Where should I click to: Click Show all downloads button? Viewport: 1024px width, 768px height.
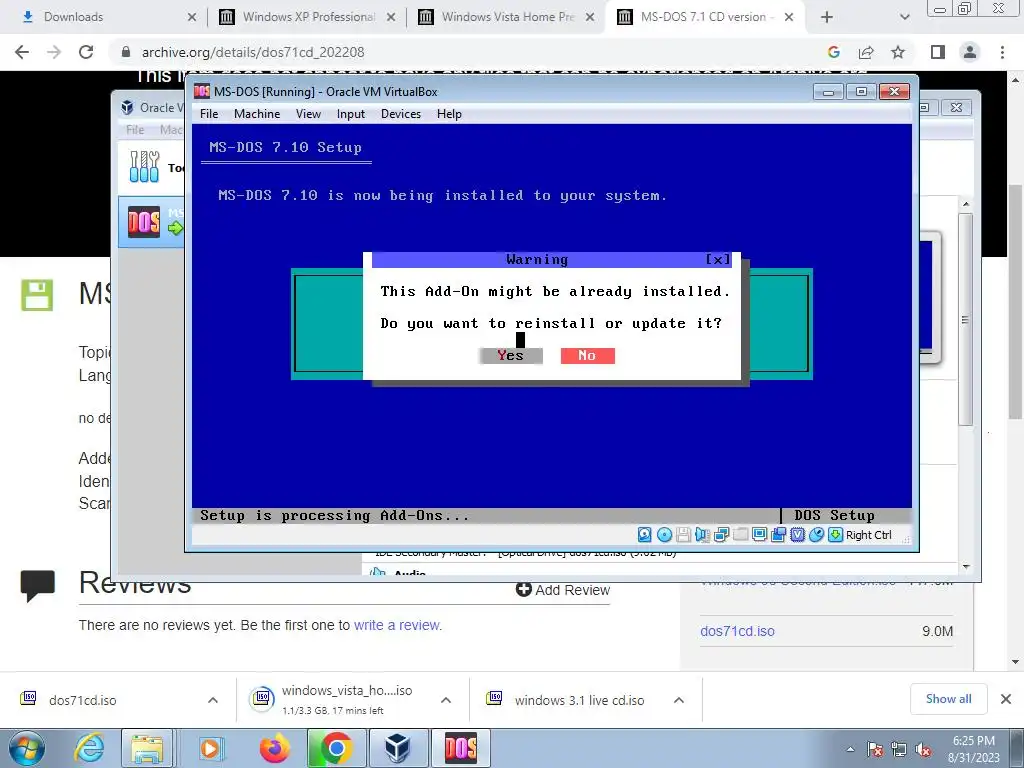click(948, 699)
